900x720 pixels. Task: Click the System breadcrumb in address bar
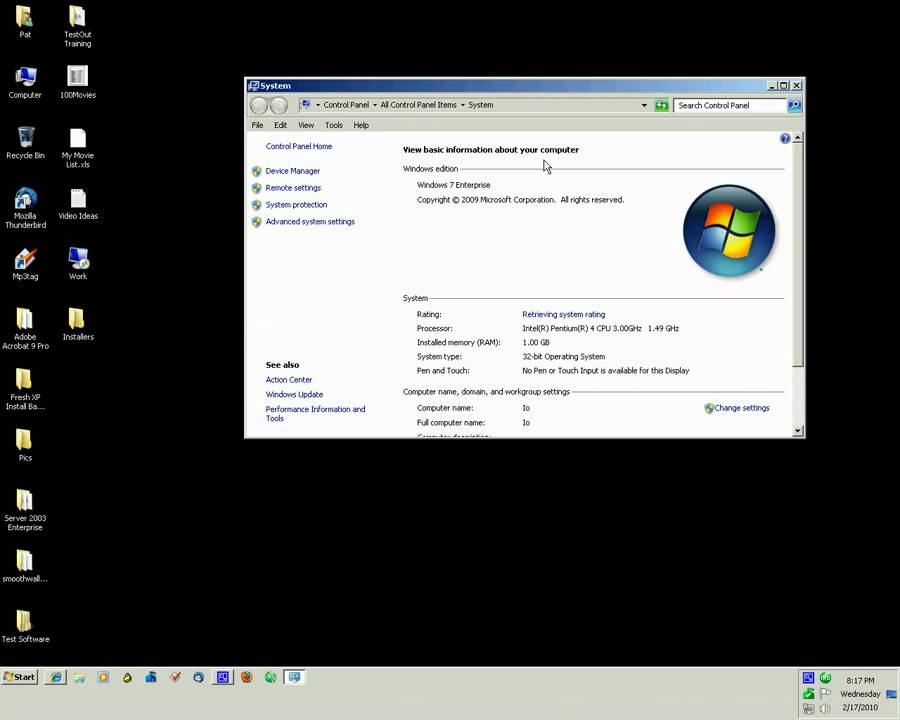[480, 105]
